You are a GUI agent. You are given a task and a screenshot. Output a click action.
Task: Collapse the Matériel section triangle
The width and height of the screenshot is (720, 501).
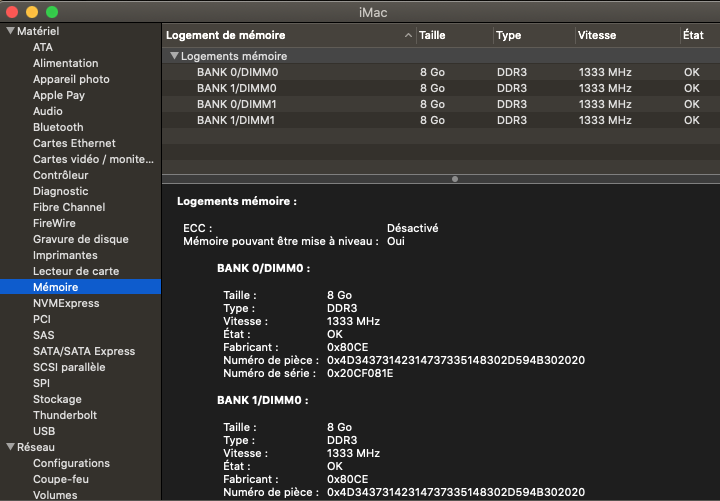click(10, 31)
